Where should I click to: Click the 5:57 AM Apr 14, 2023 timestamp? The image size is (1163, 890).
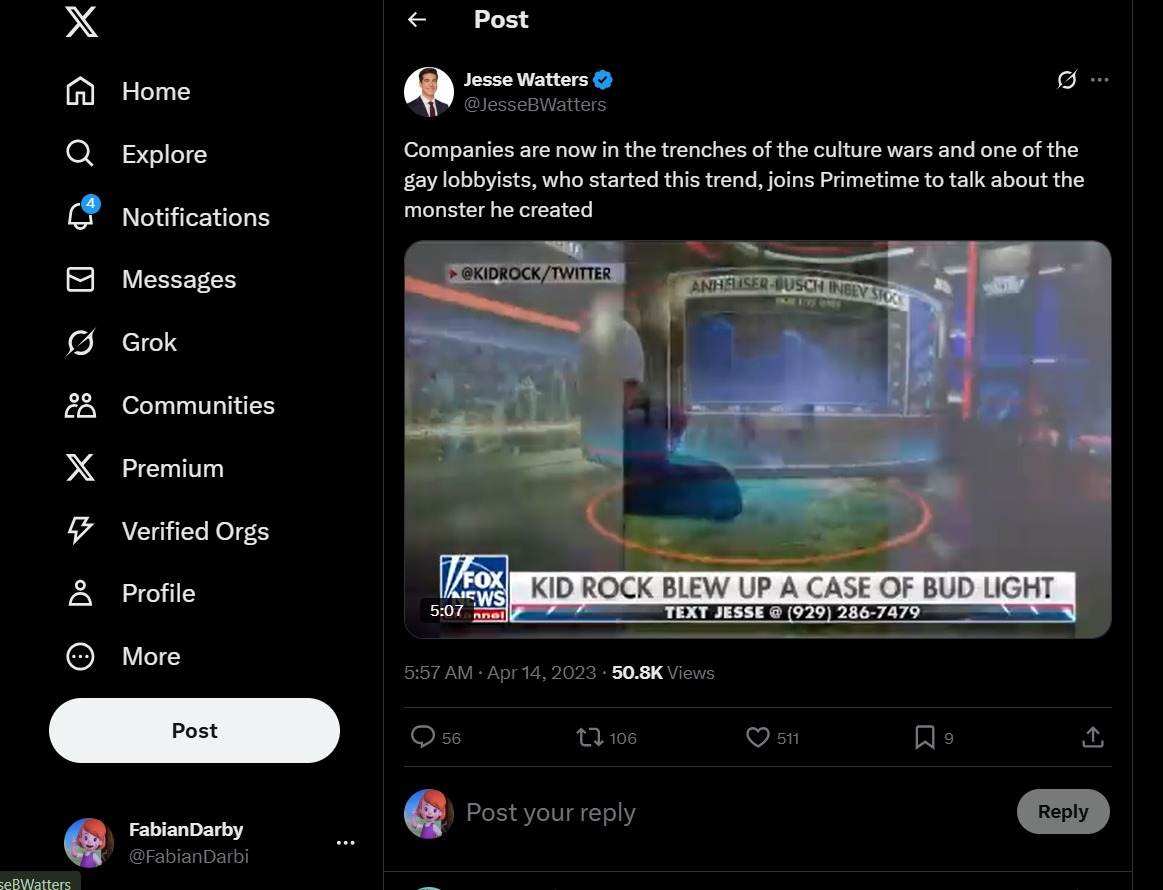500,673
